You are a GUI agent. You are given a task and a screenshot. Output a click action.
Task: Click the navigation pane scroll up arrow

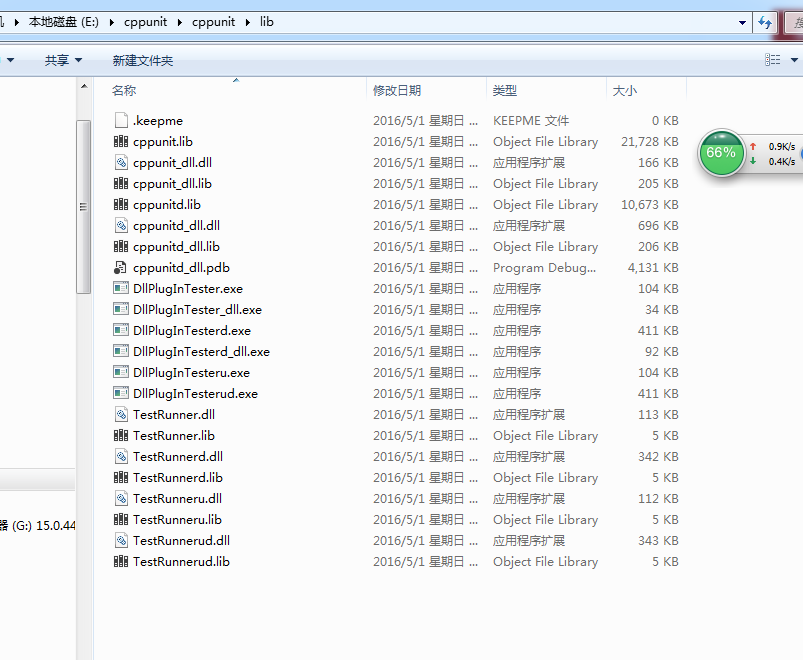84,86
